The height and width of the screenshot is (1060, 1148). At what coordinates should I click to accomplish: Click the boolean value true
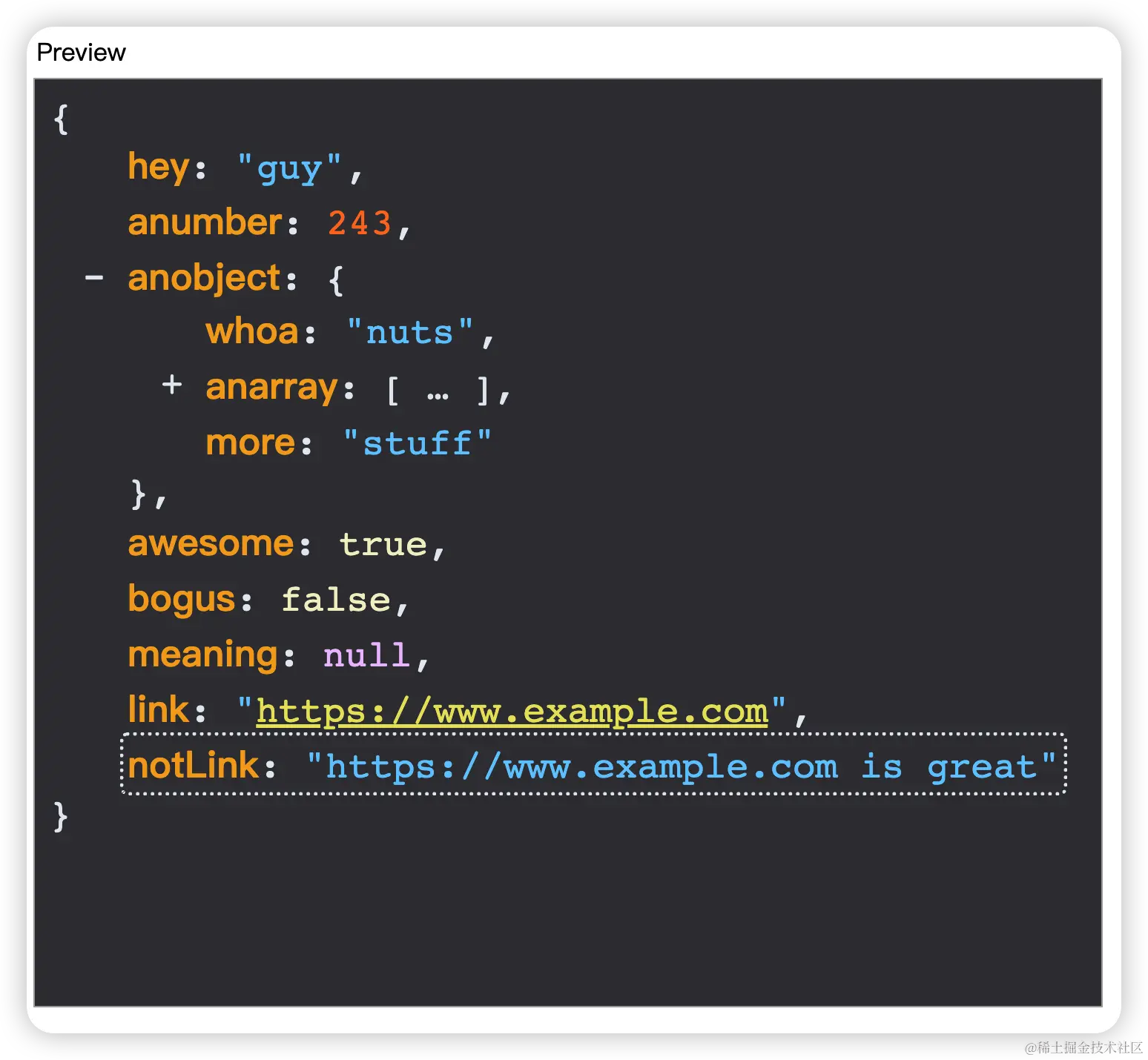coord(383,544)
